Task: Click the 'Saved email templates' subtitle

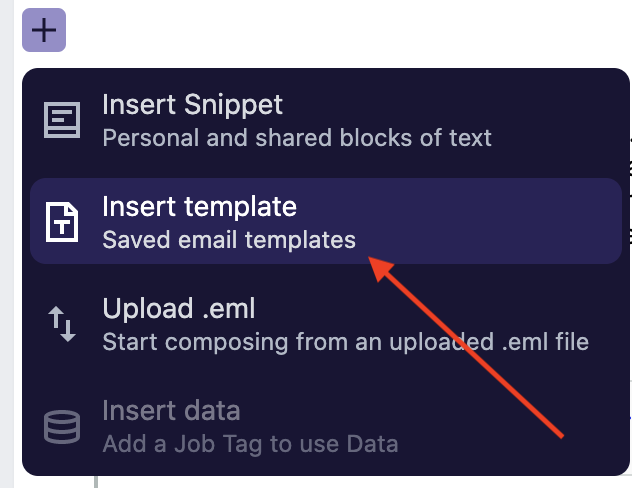Action: click(x=229, y=240)
